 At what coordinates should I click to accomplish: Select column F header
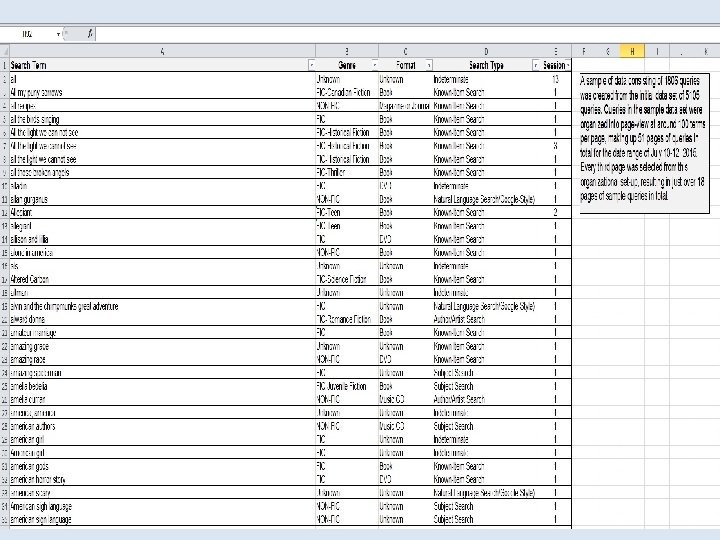pos(584,51)
